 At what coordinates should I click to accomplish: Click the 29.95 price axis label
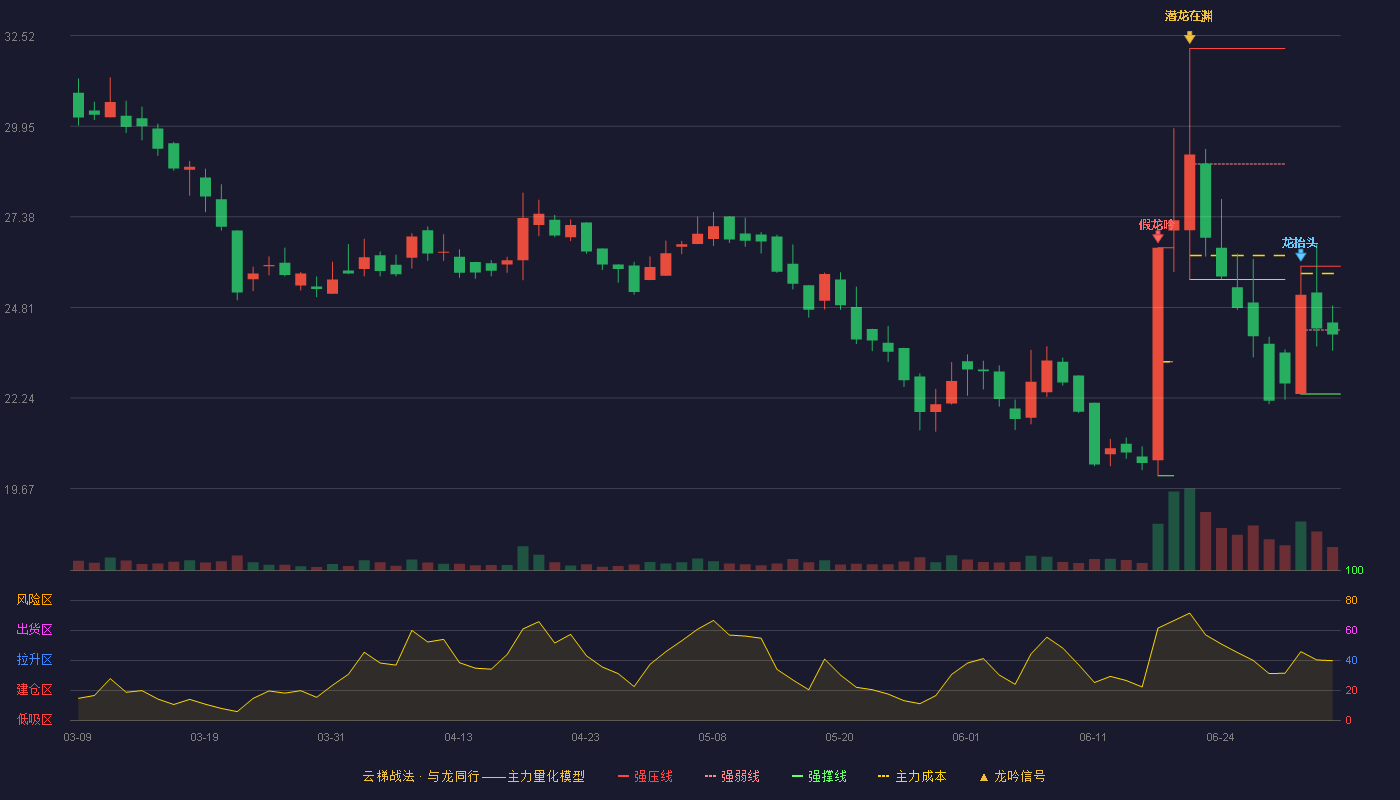[x=20, y=127]
